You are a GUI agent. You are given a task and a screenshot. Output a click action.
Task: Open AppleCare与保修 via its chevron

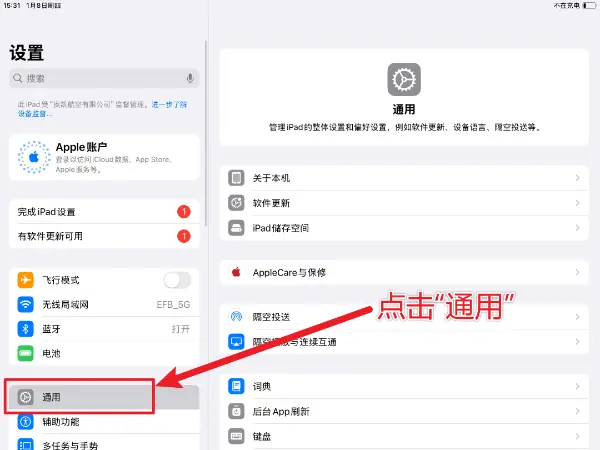pyautogui.click(x=577, y=272)
